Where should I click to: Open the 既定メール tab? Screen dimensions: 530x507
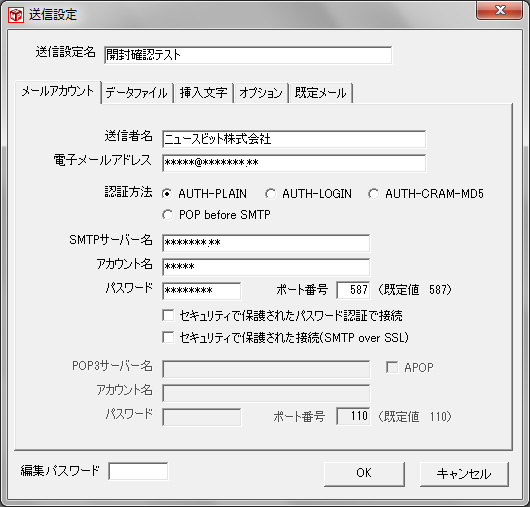[320, 93]
